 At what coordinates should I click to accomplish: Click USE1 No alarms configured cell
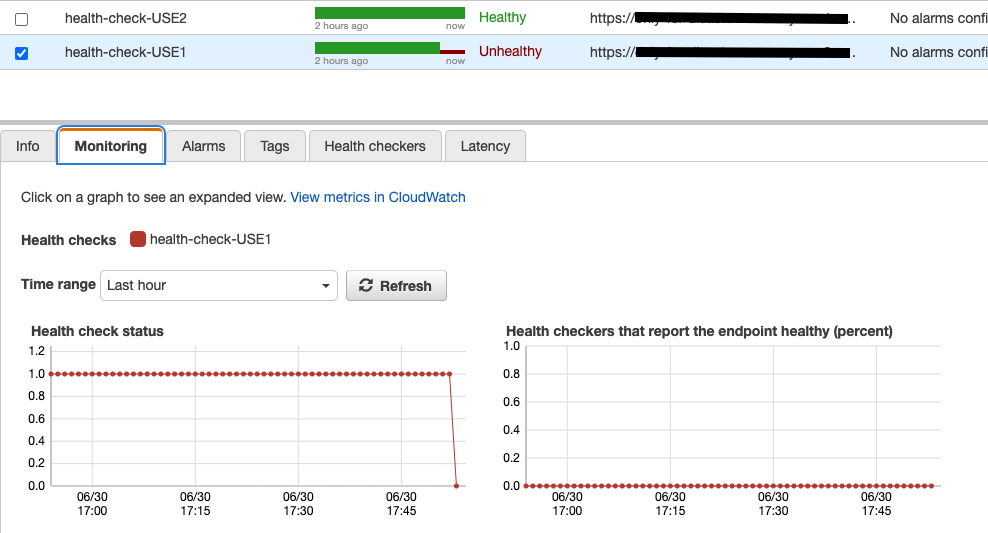point(939,52)
